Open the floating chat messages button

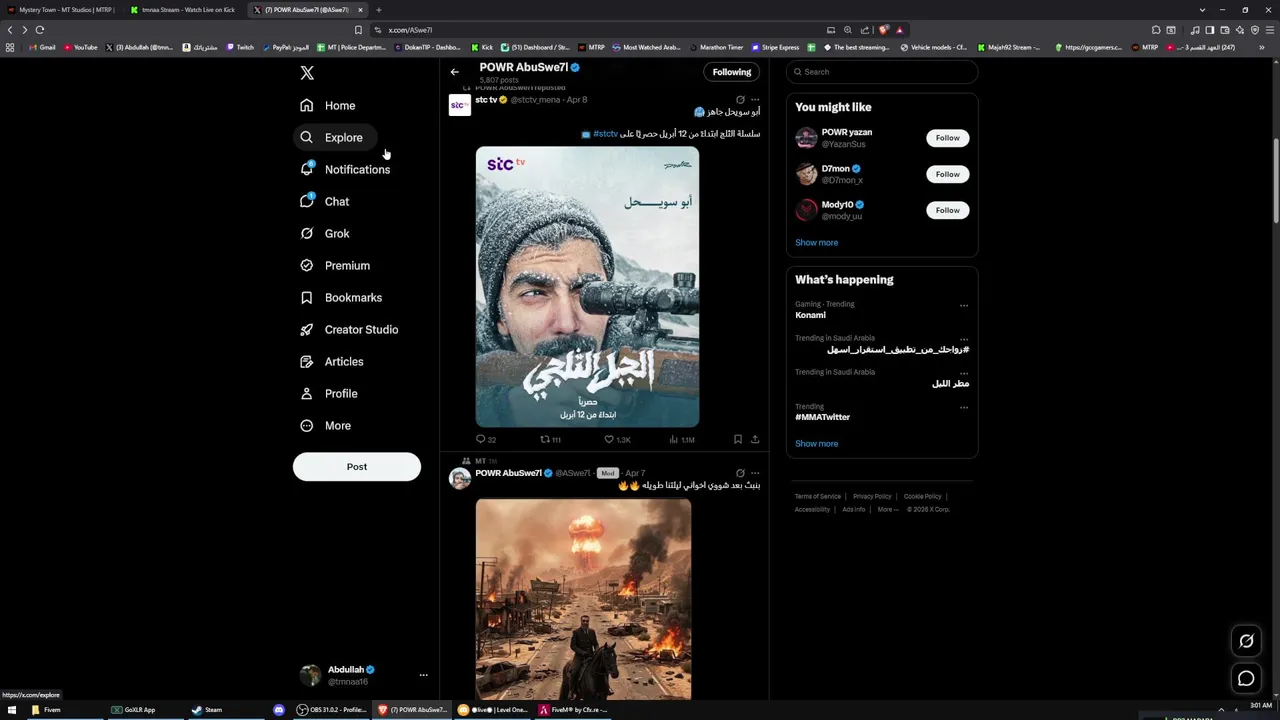click(1246, 679)
